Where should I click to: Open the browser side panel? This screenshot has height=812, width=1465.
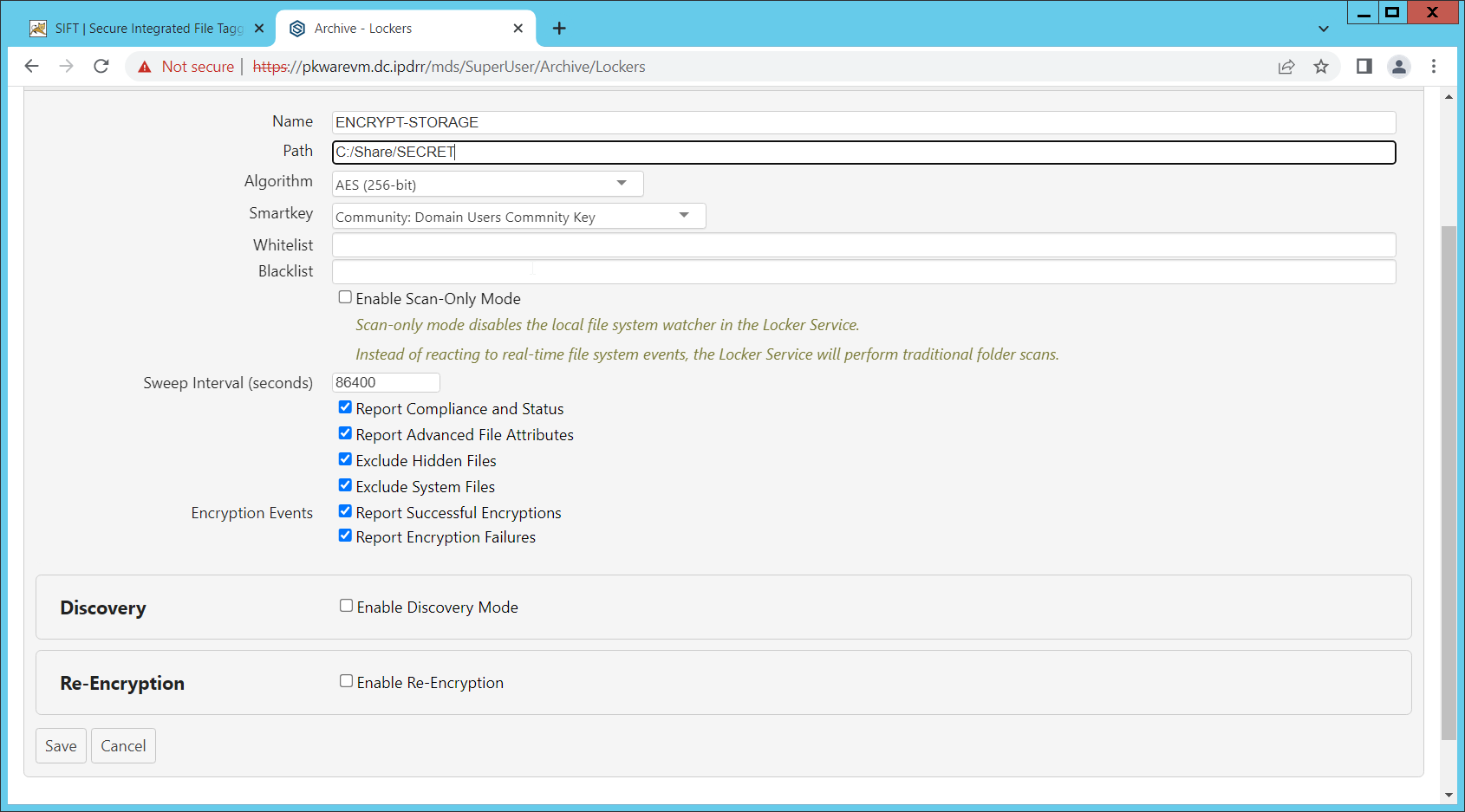point(1364,67)
